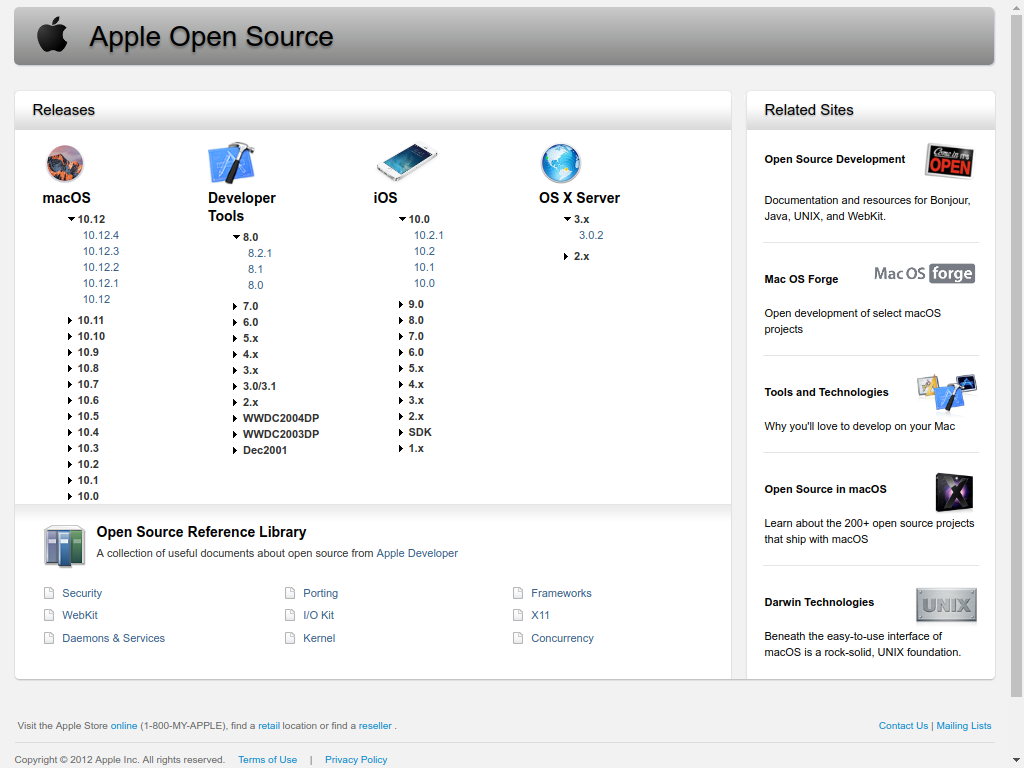Click the document icon beside Porting

pyautogui.click(x=290, y=593)
